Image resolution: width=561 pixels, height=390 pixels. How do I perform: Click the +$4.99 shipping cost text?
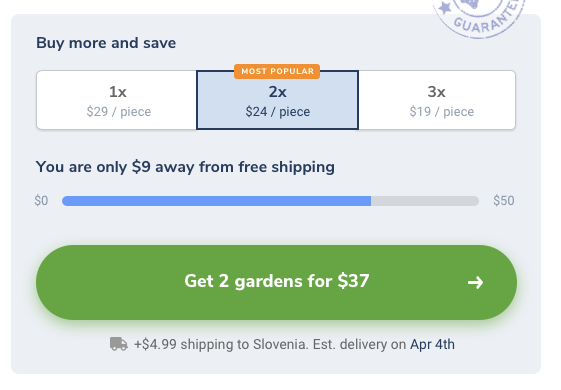(x=155, y=345)
